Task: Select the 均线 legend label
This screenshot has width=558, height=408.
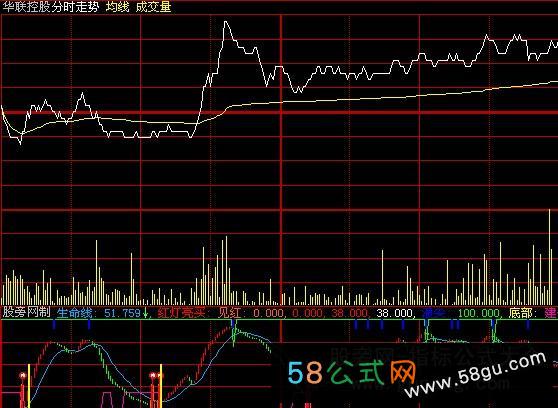Action: (117, 7)
